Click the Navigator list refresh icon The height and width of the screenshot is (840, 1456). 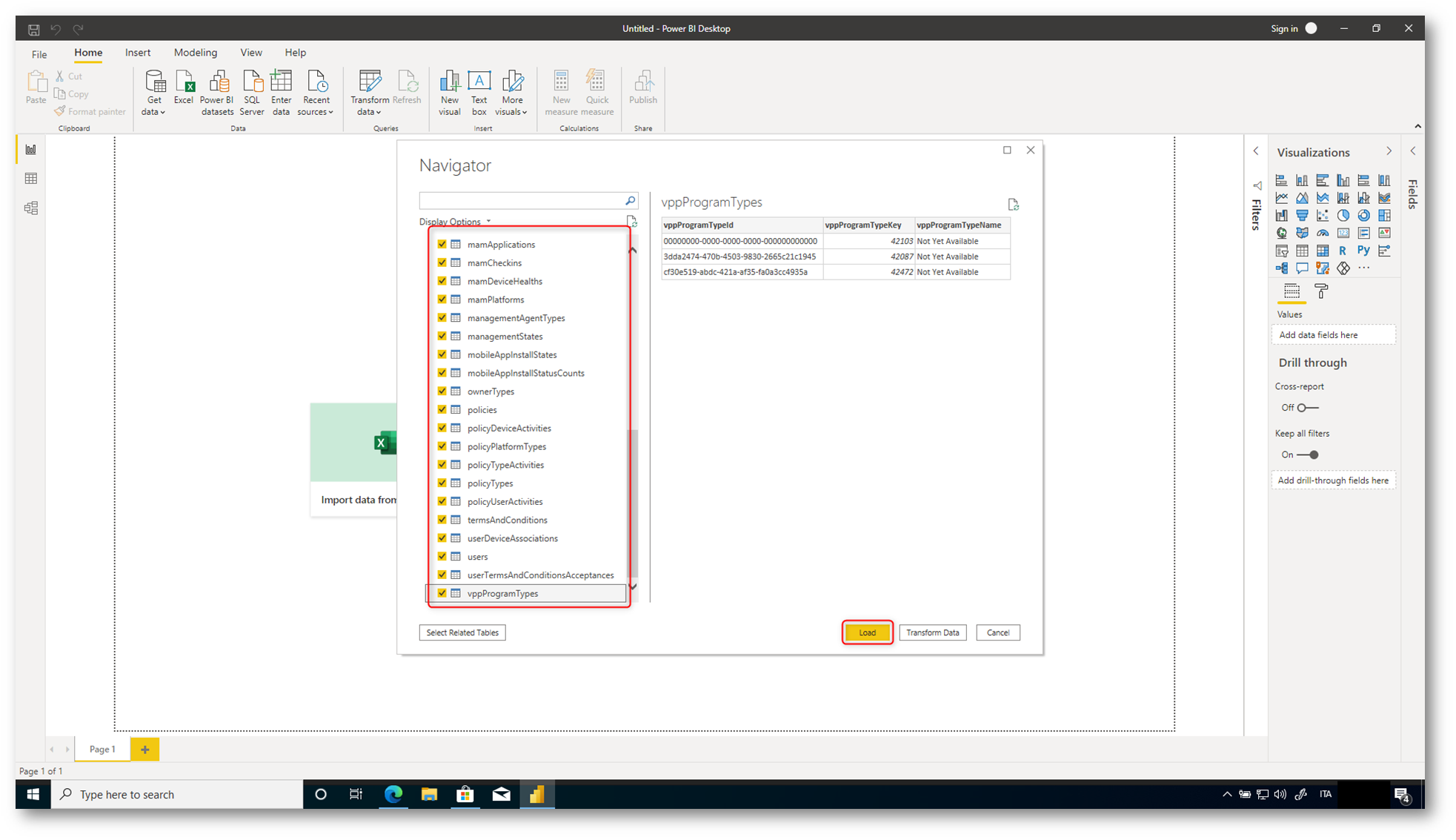pyautogui.click(x=631, y=222)
